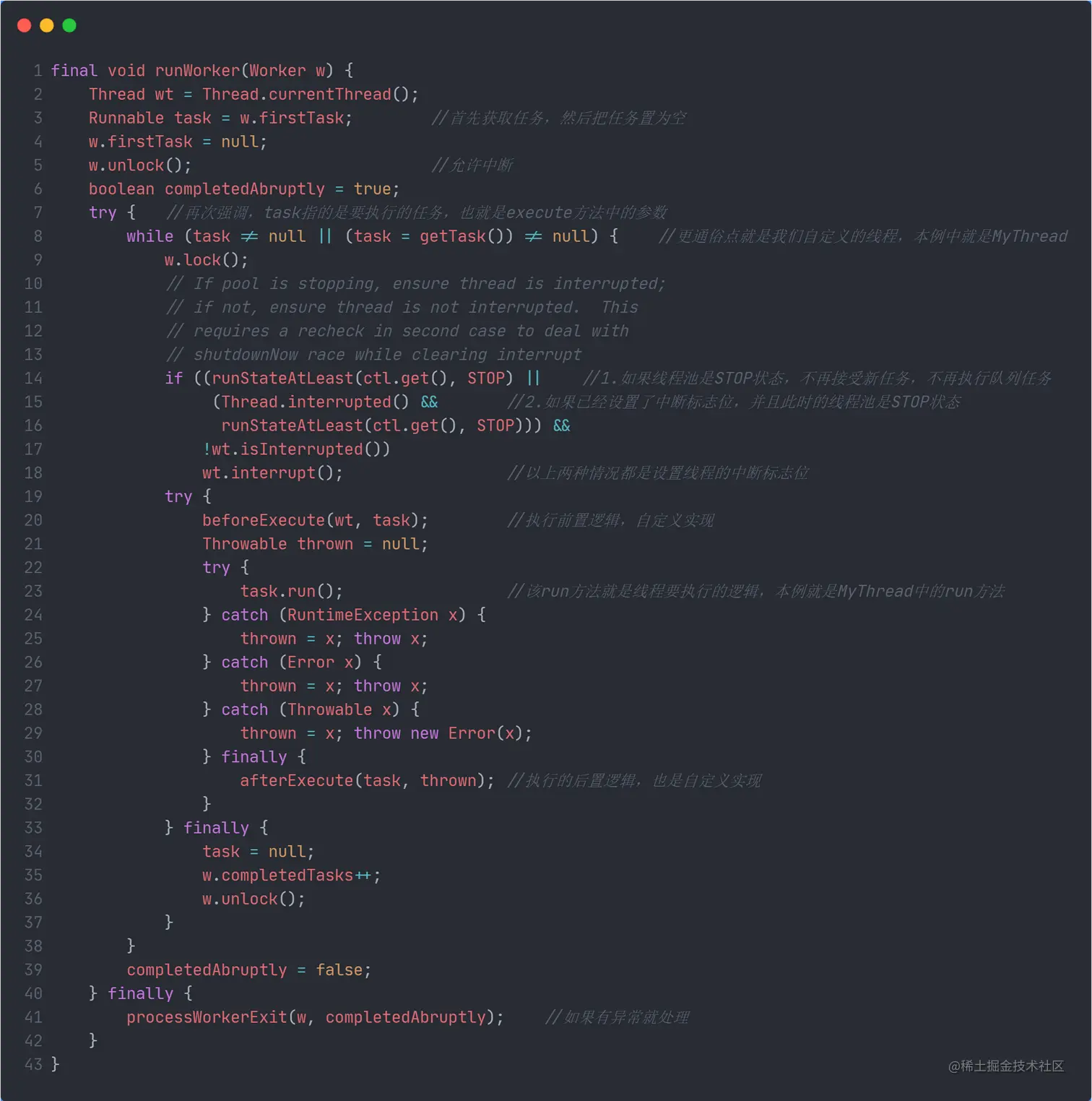The width and height of the screenshot is (1092, 1101).
Task: Click 'processWorkerExit' call on line 41
Action: click(x=207, y=1017)
